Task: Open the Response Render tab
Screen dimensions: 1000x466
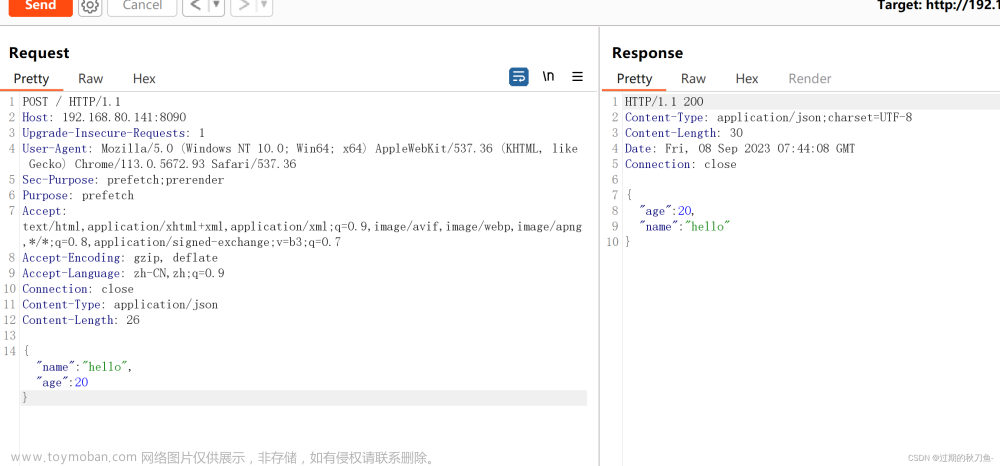Action: point(810,78)
